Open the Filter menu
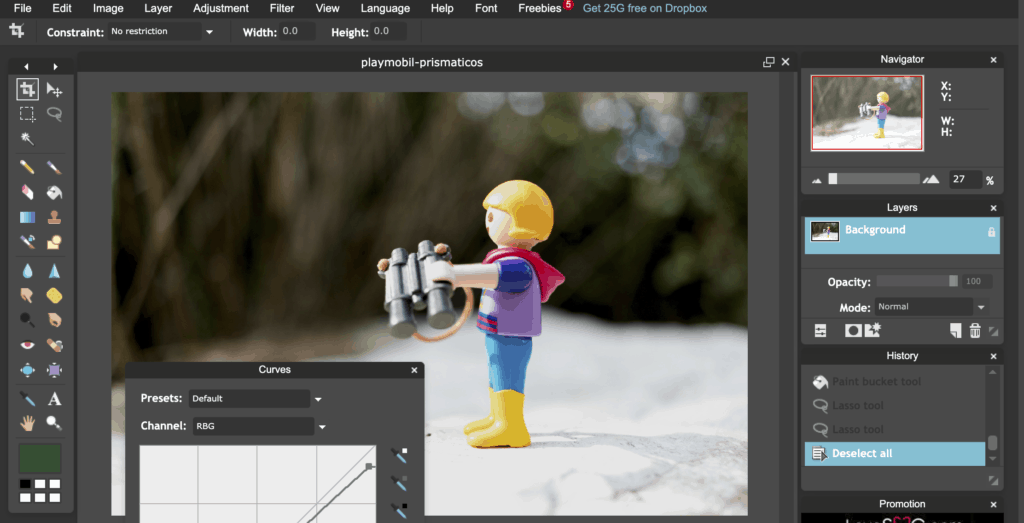The height and width of the screenshot is (523, 1024). [282, 8]
